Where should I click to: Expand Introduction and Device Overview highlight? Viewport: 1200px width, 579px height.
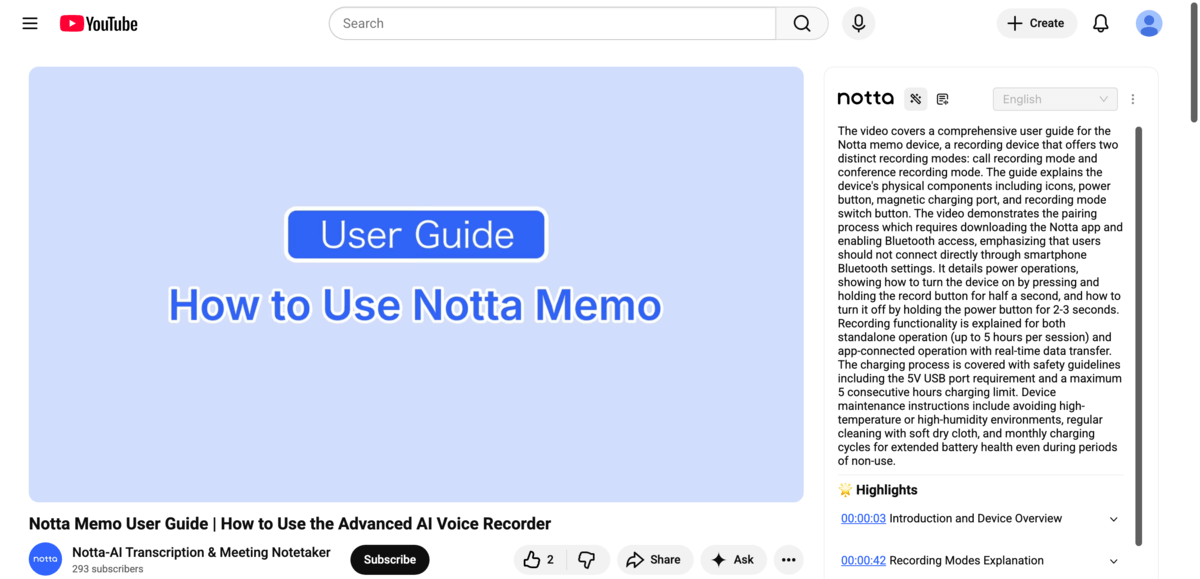point(1114,519)
